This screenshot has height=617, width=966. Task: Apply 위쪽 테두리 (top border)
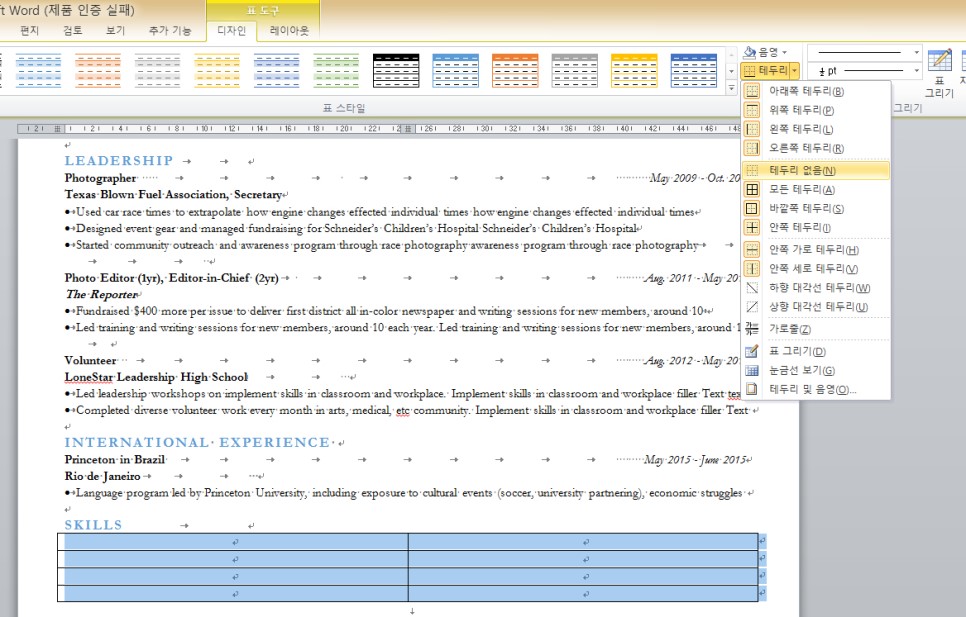pyautogui.click(x=799, y=110)
